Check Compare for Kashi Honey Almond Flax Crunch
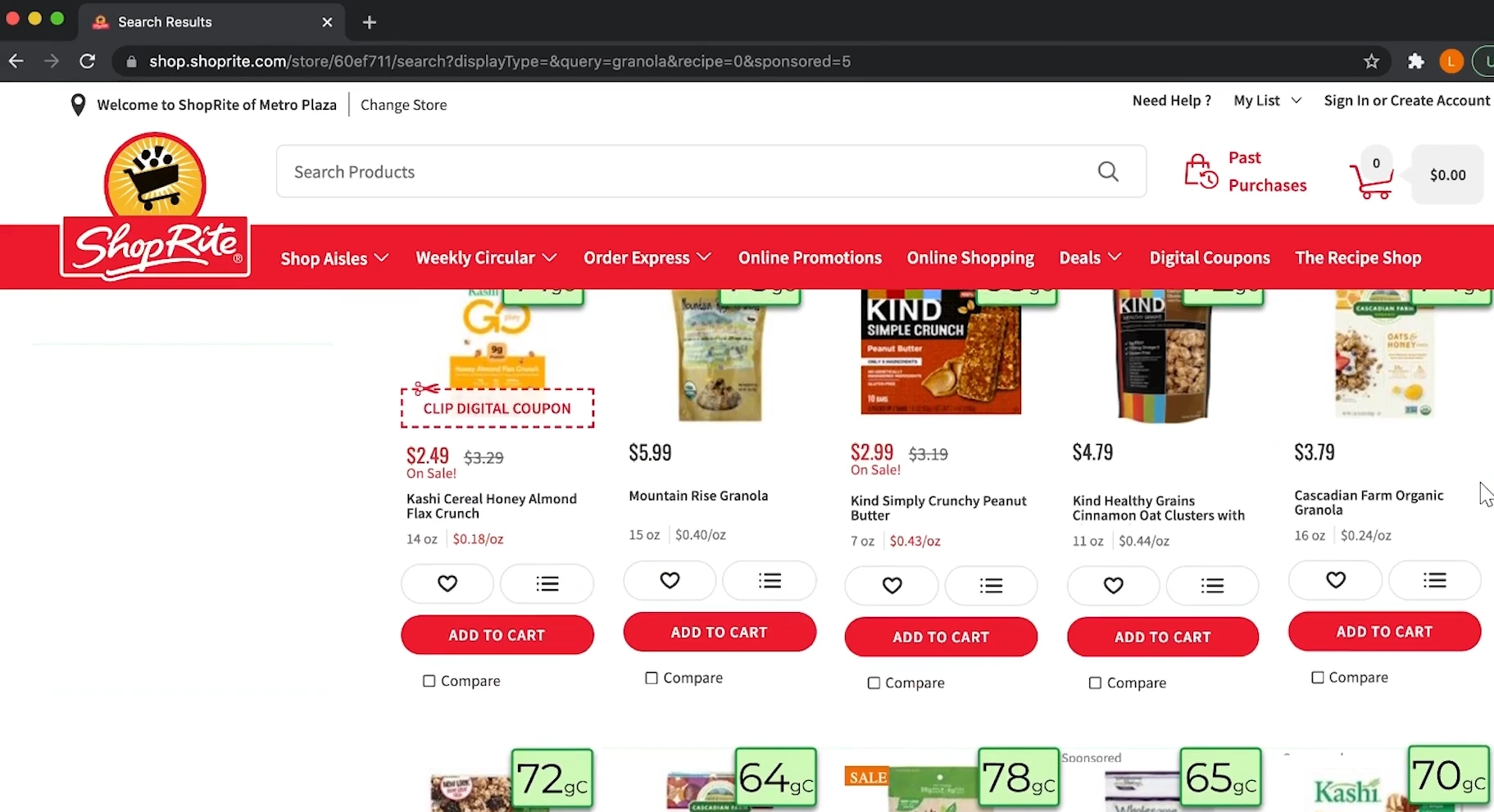This screenshot has height=812, width=1494. pos(429,681)
